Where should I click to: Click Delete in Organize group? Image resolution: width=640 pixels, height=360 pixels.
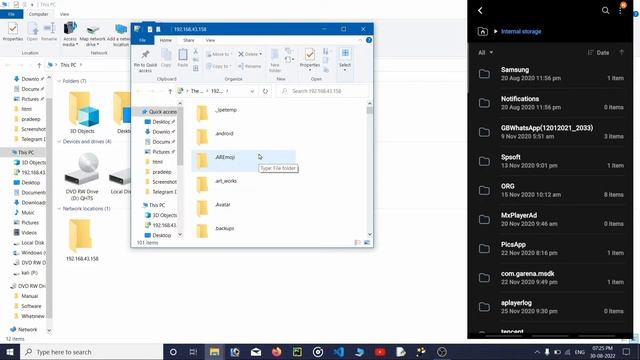250,54
